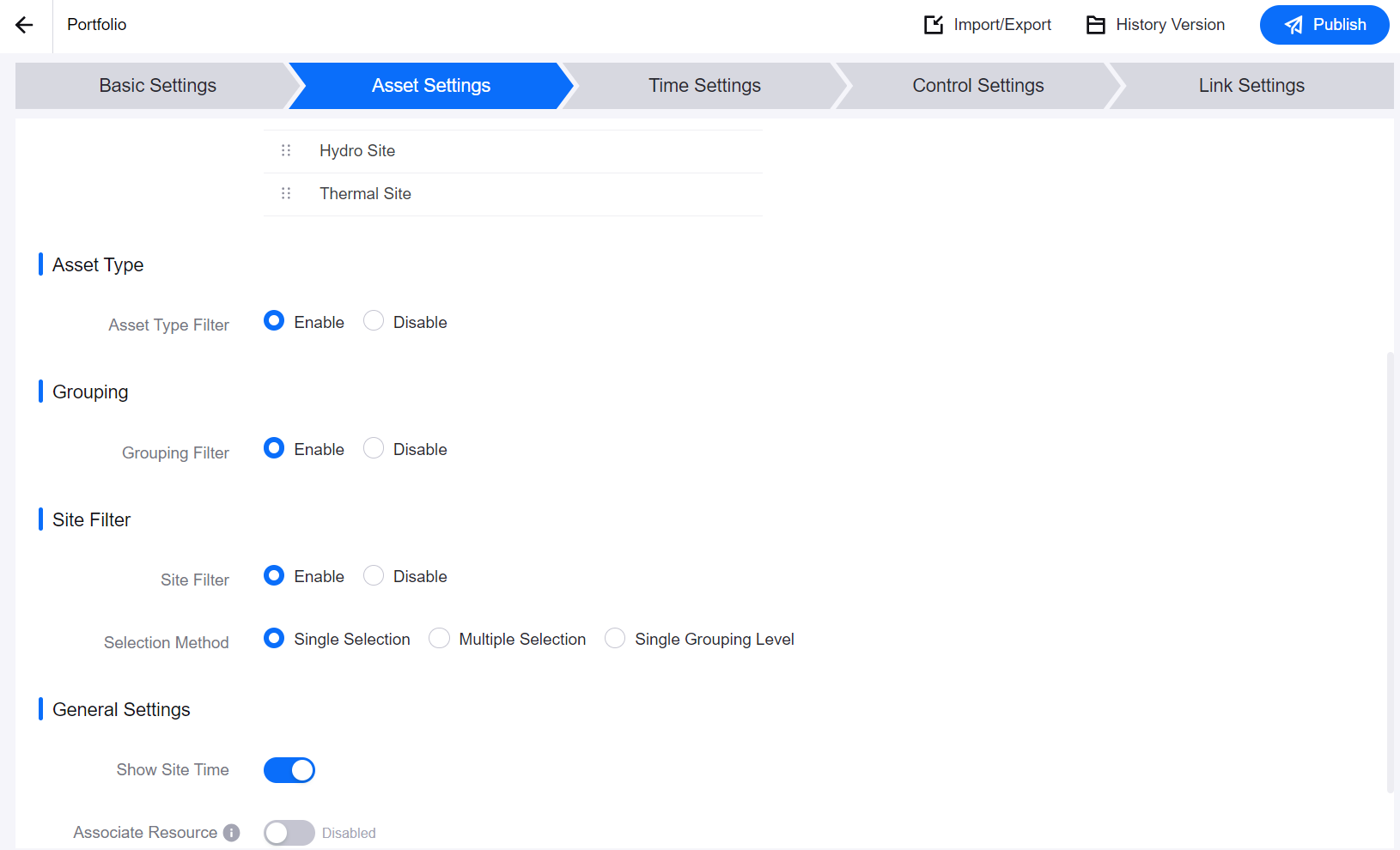Select Disable for Grouping Filter
This screenshot has width=1400, height=850.
374,448
